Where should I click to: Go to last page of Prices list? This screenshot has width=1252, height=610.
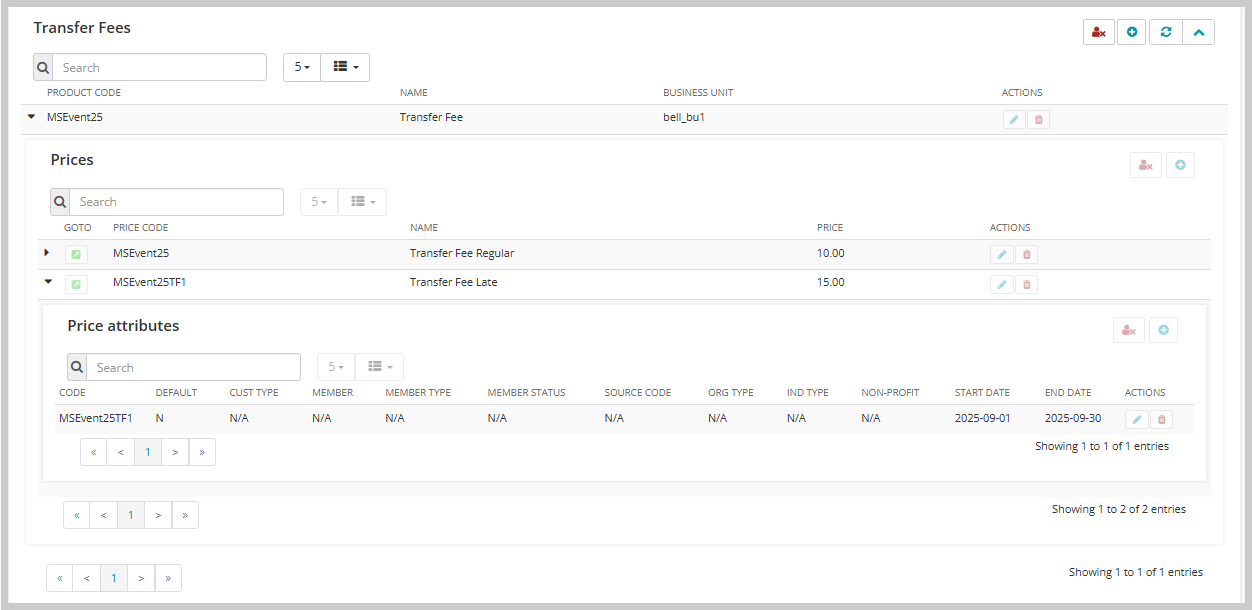(x=185, y=515)
